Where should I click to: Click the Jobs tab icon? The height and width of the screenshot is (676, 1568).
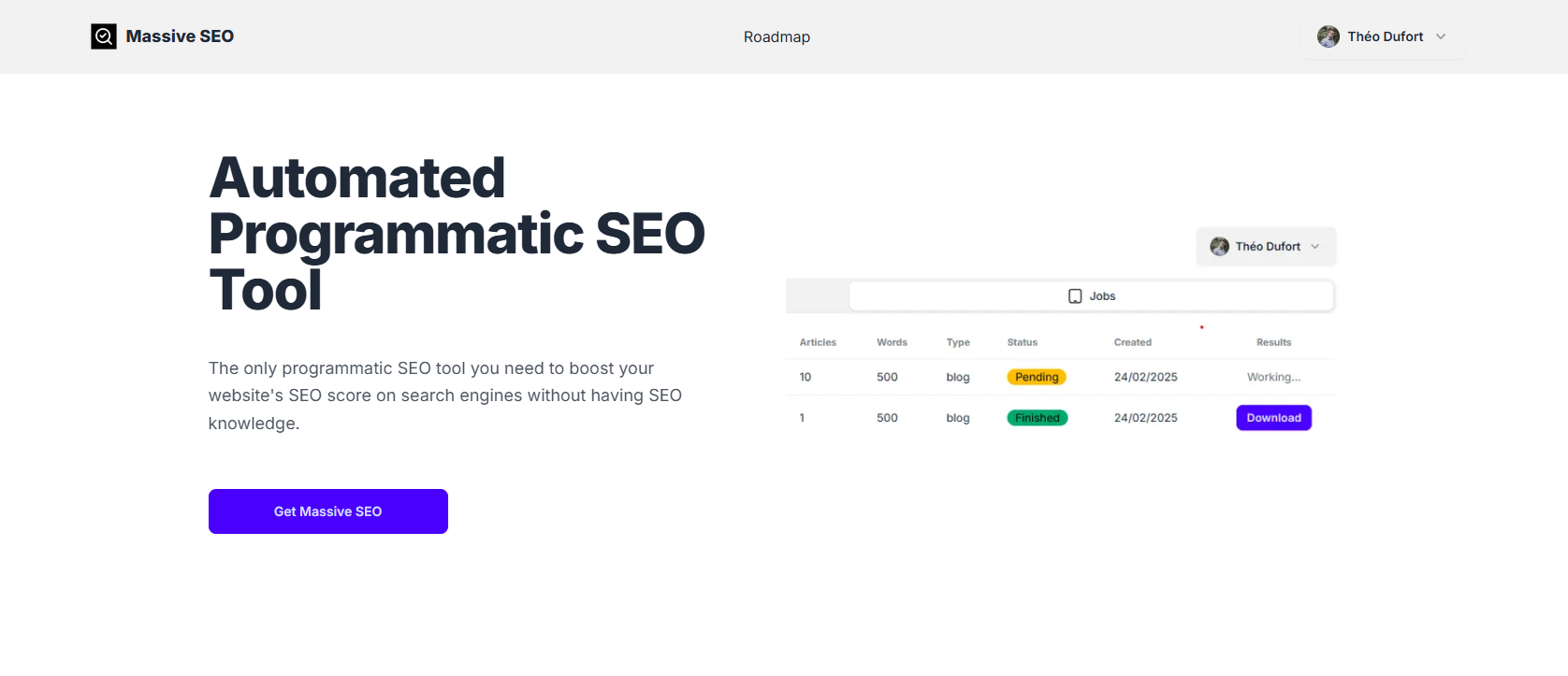click(x=1075, y=296)
